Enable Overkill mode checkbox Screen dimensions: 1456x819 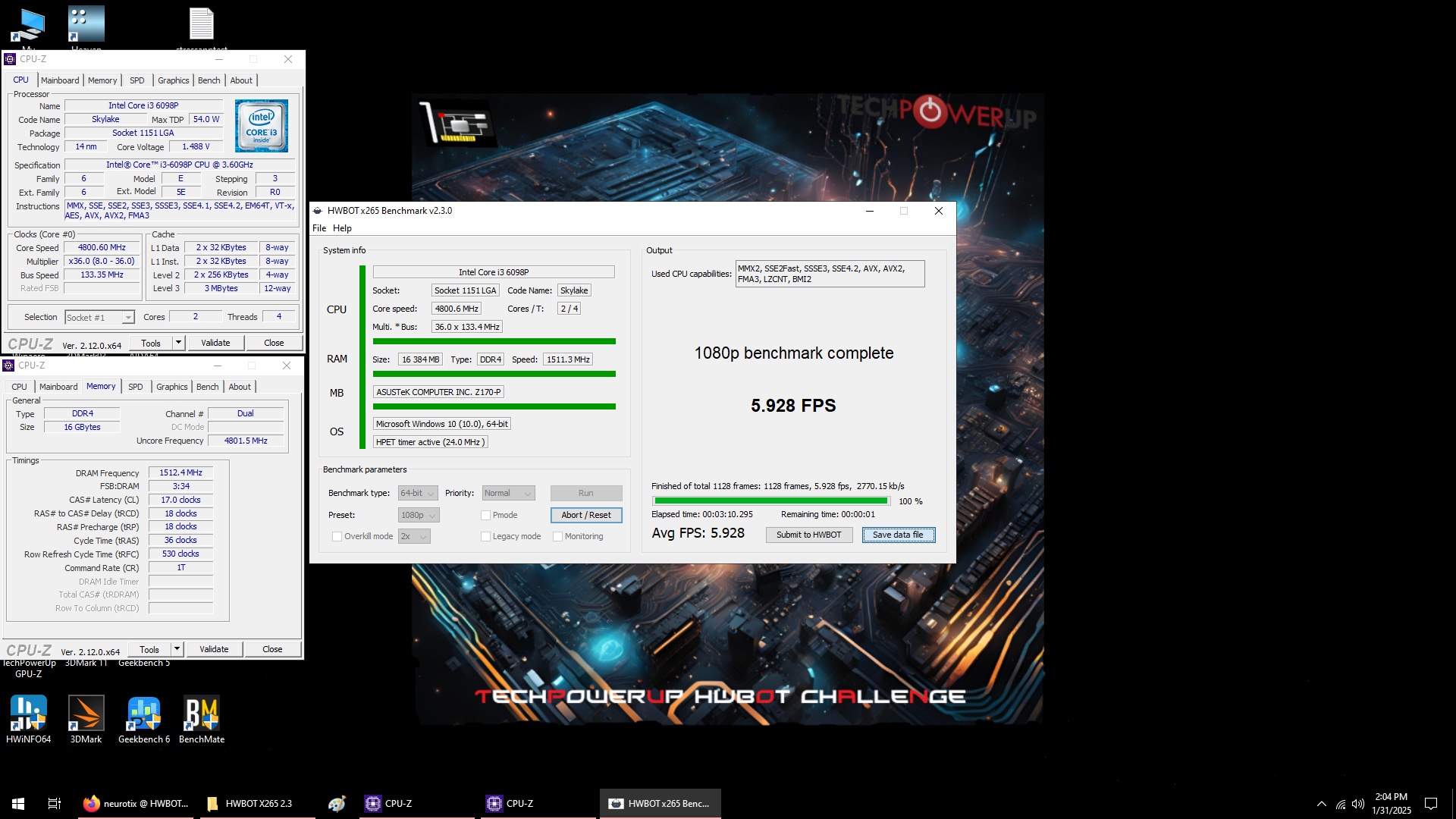[337, 536]
